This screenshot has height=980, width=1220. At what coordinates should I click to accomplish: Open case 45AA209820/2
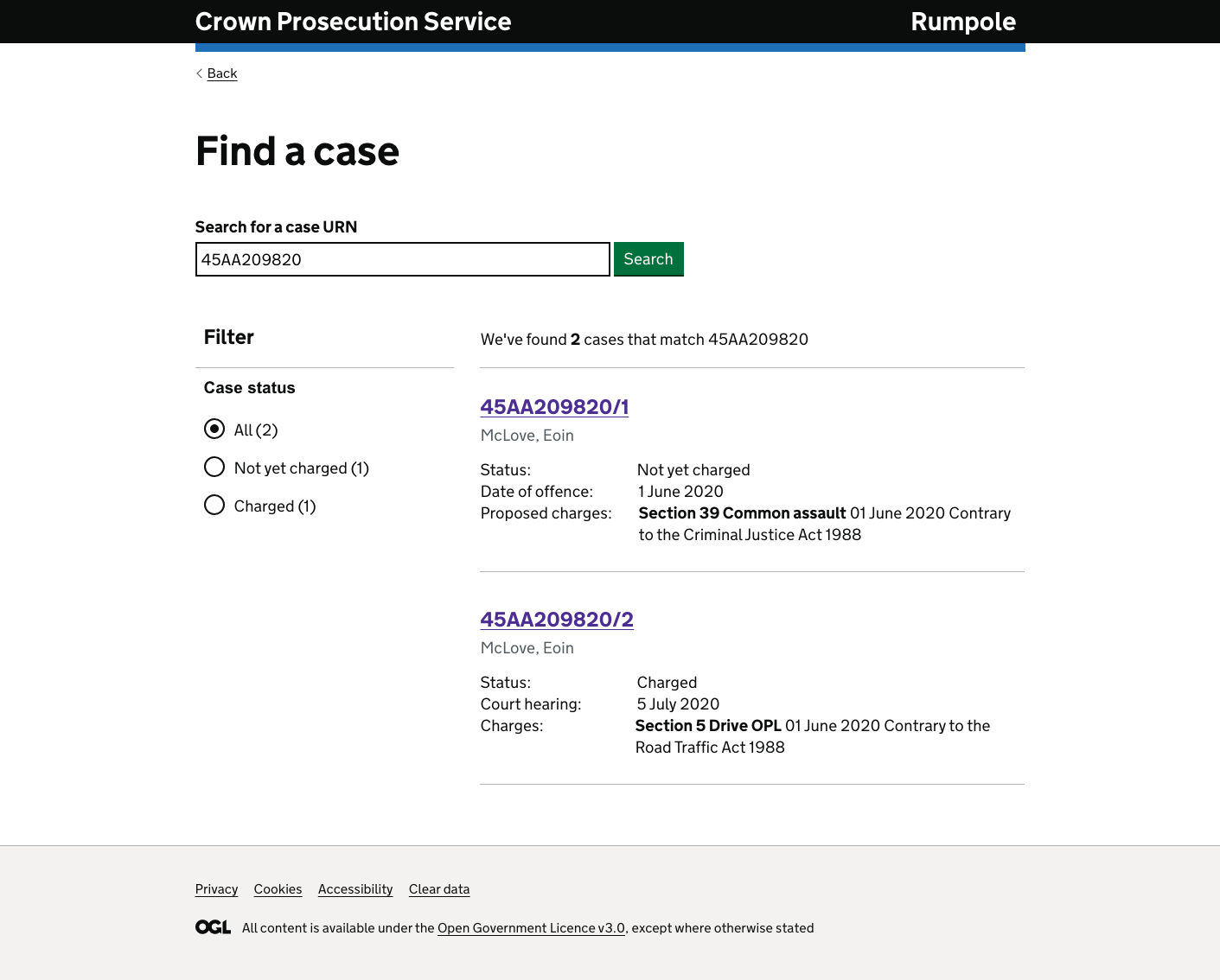(557, 620)
